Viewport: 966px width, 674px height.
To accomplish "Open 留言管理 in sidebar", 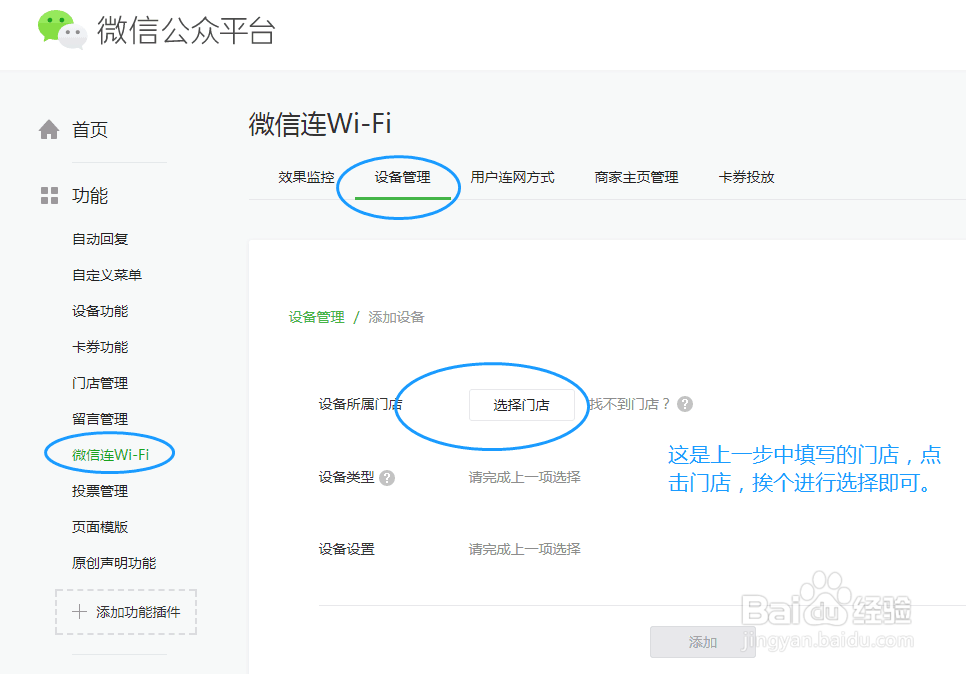I will click(100, 419).
